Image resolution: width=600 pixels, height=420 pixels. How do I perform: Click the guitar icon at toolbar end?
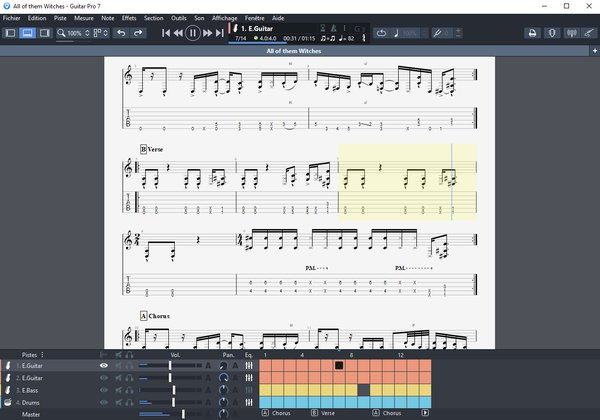589,33
